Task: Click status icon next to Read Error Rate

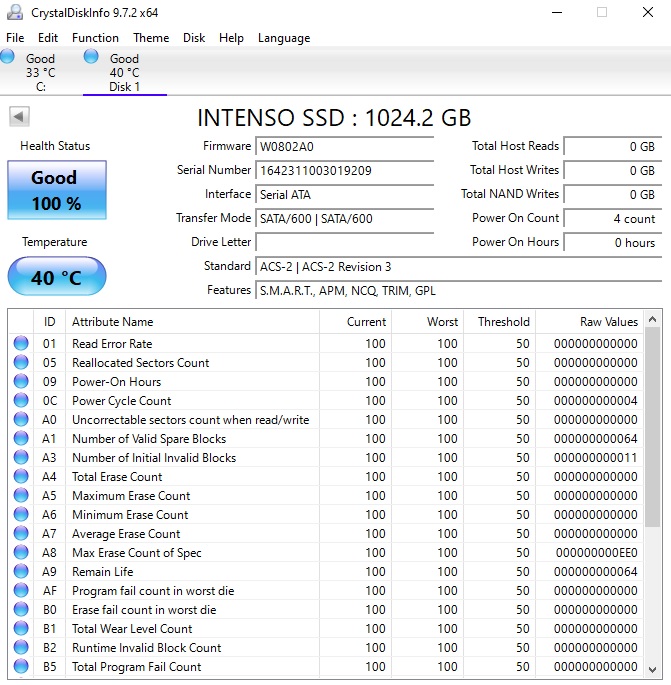Action: (21, 344)
